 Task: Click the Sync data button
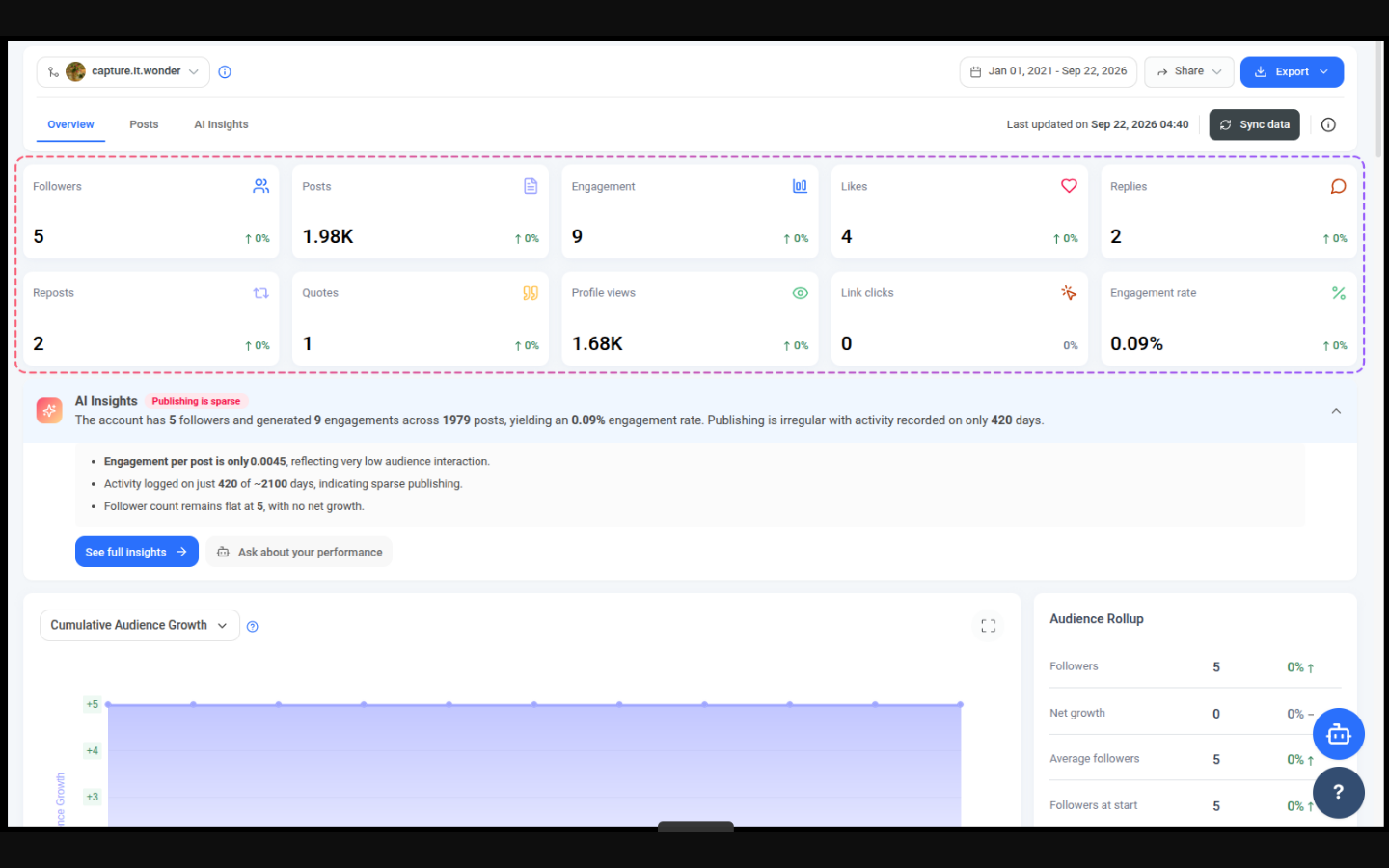[1254, 124]
